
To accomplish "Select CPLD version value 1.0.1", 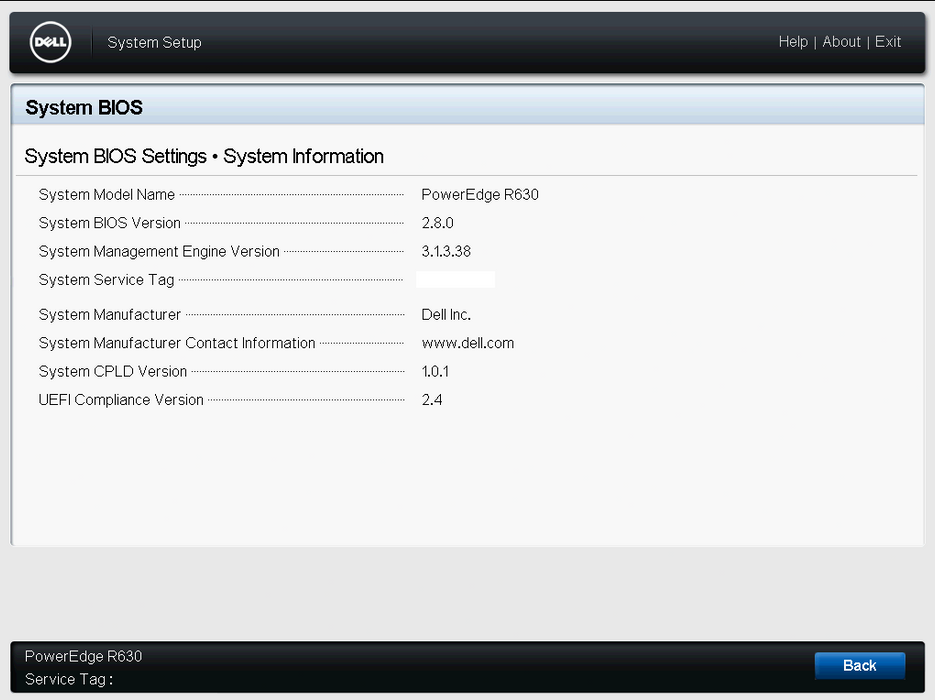I will (x=435, y=371).
